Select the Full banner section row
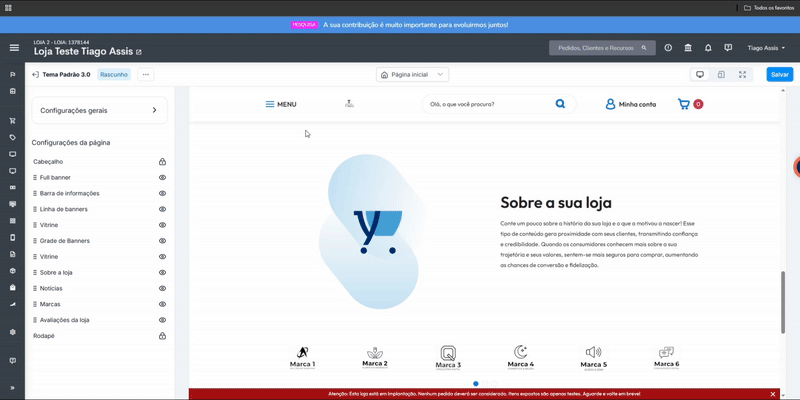Screen dimensions: 800x400 pos(99,178)
